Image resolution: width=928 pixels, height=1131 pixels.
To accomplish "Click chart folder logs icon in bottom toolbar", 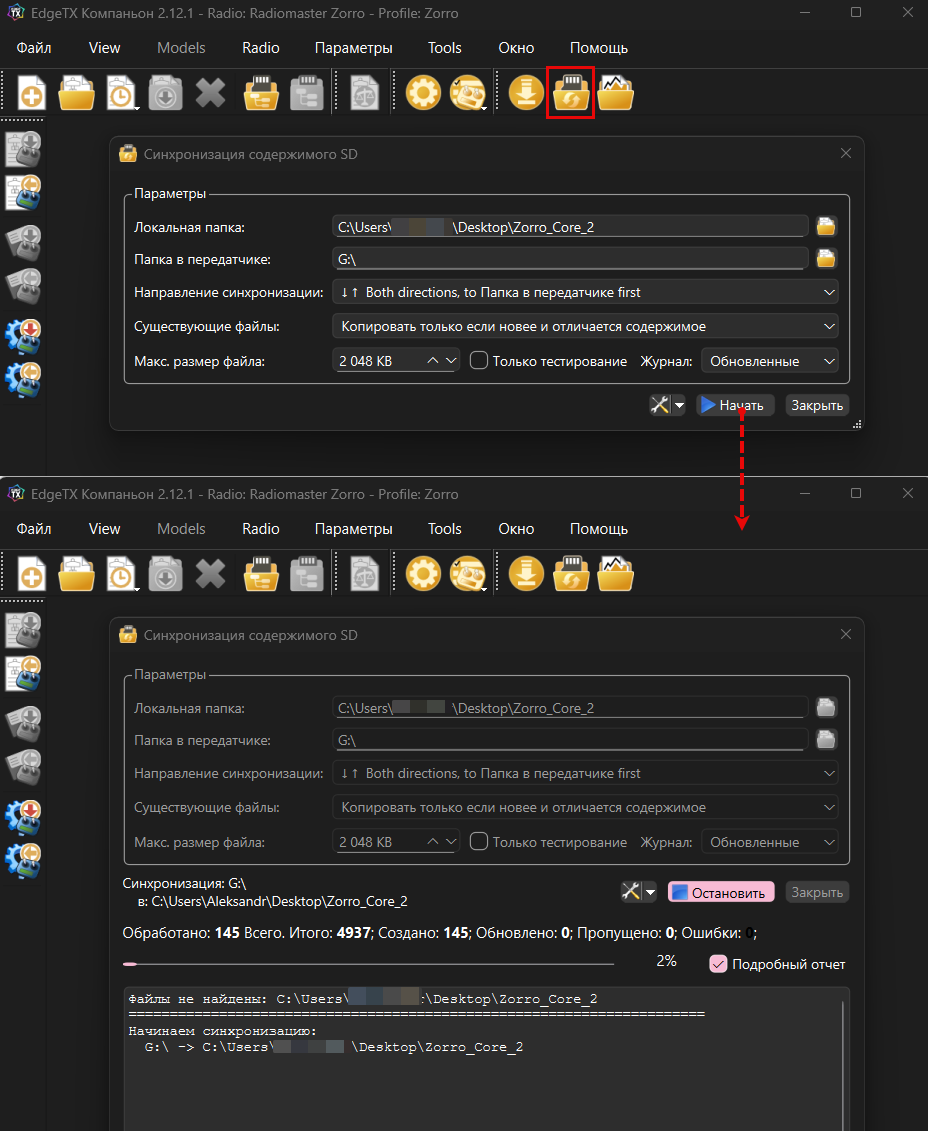I will (615, 573).
